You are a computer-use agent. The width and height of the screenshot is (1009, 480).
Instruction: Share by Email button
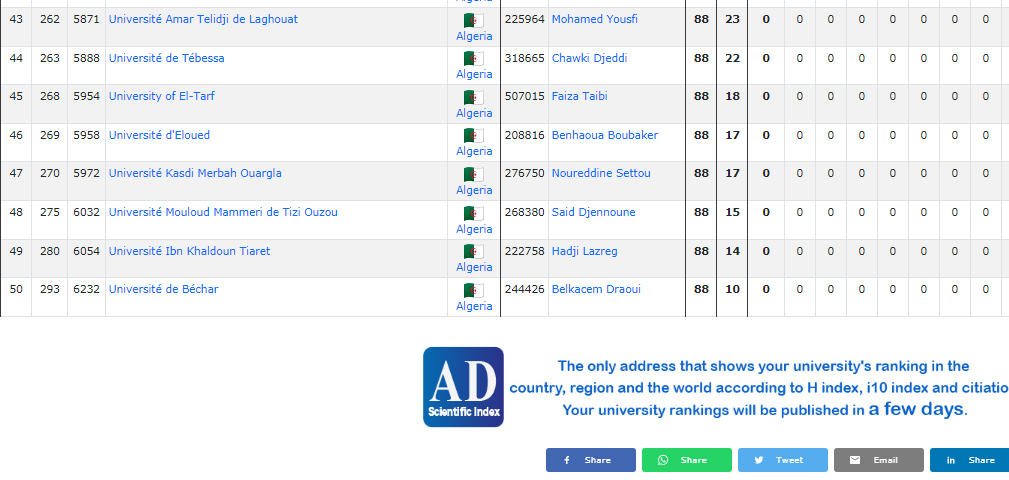coord(878,460)
